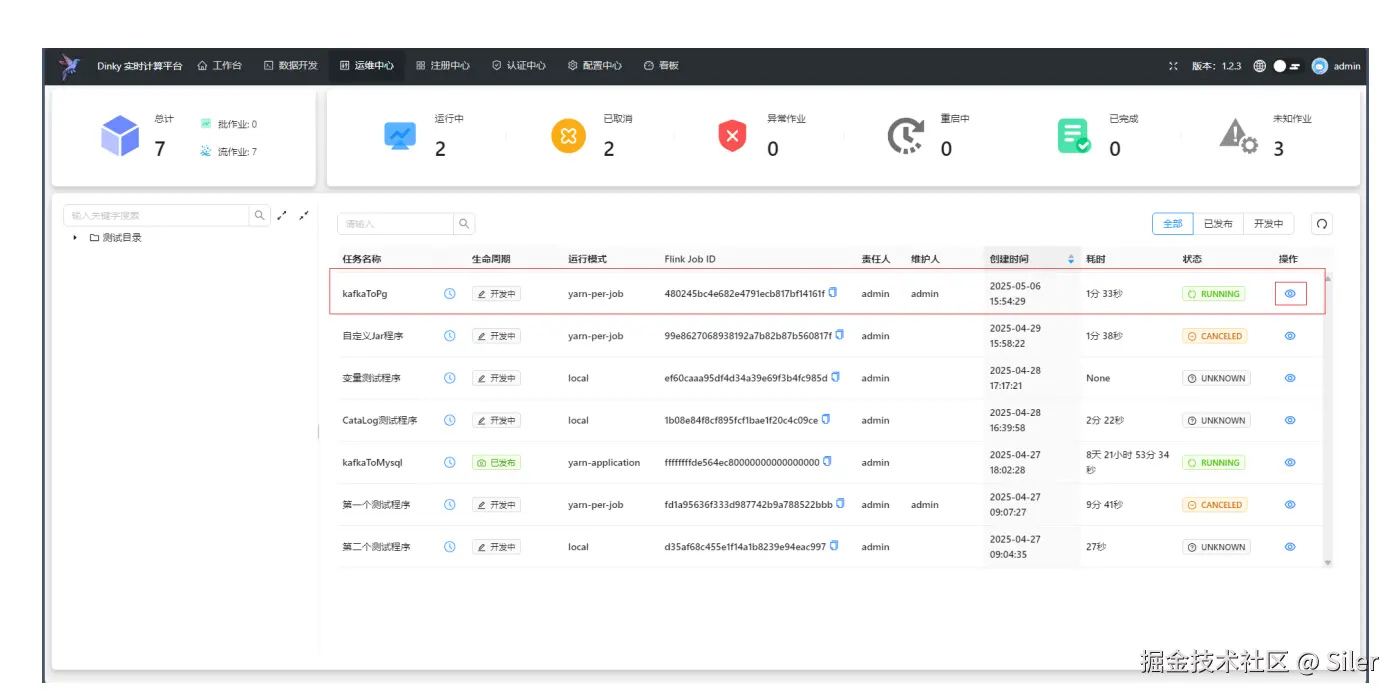Copy Flink Job ID of 自定义Jar程序
The height and width of the screenshot is (696, 1399).
(x=840, y=335)
